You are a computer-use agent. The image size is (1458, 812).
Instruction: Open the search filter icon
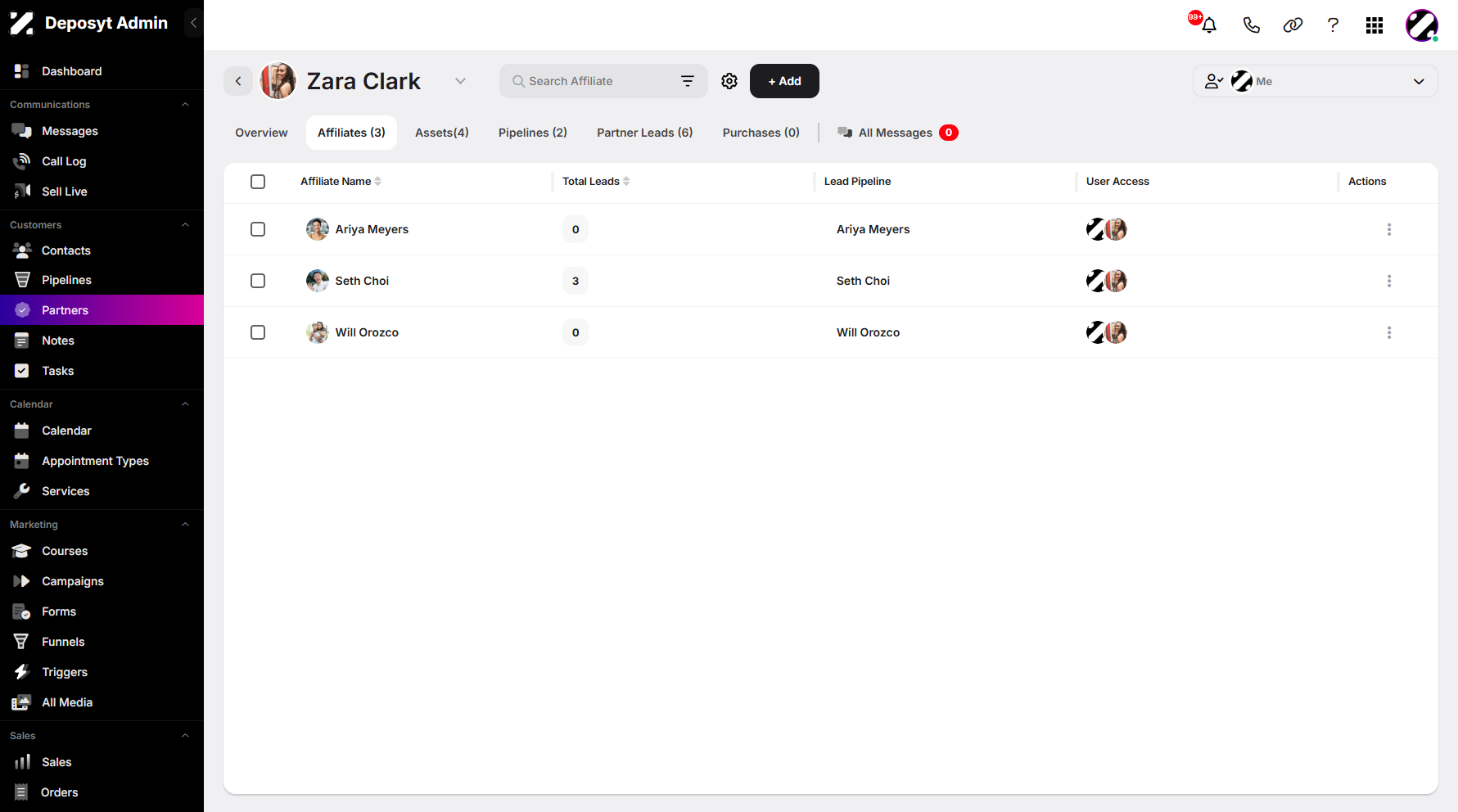coord(688,81)
